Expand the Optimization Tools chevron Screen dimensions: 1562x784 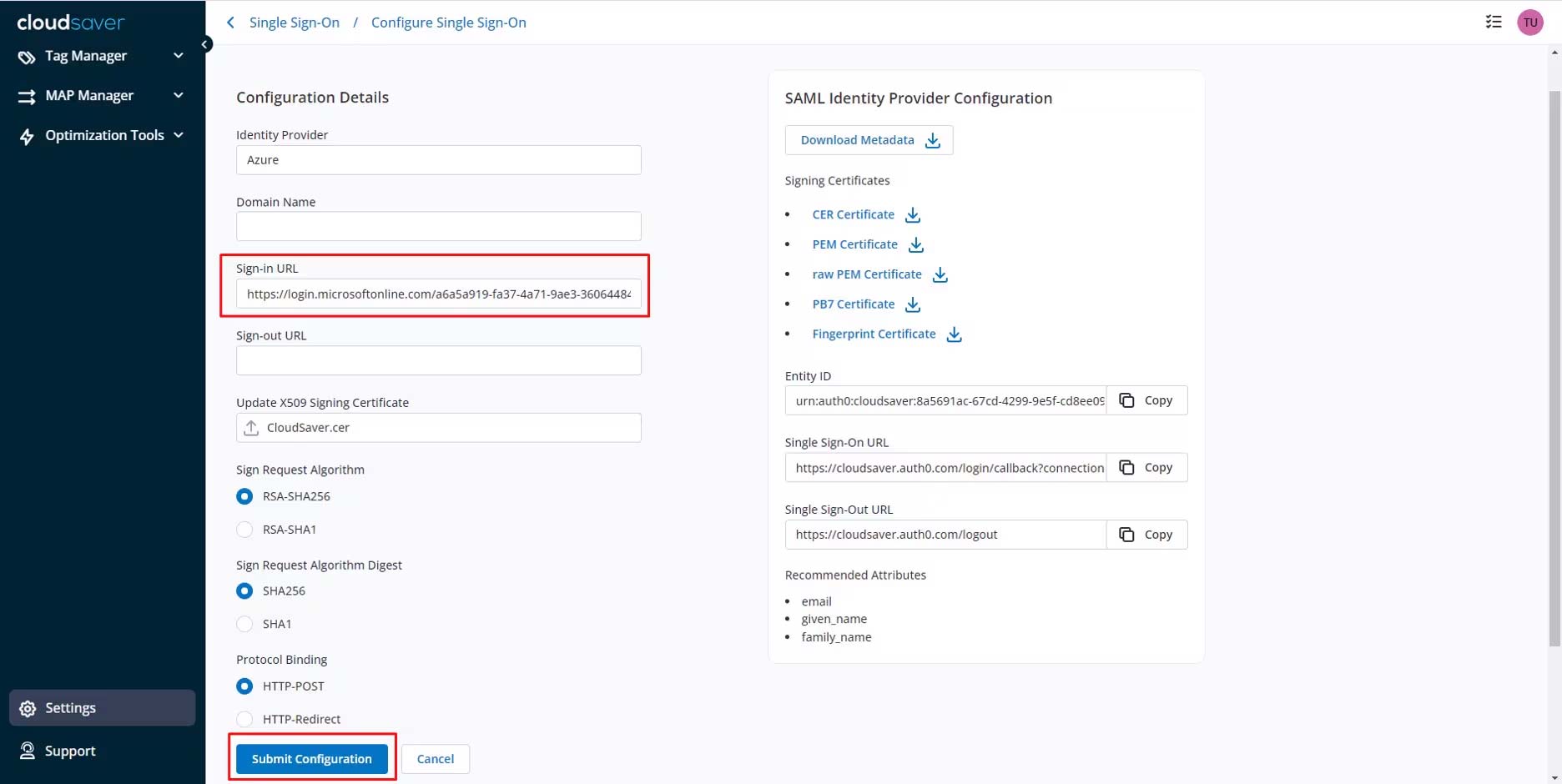[178, 135]
